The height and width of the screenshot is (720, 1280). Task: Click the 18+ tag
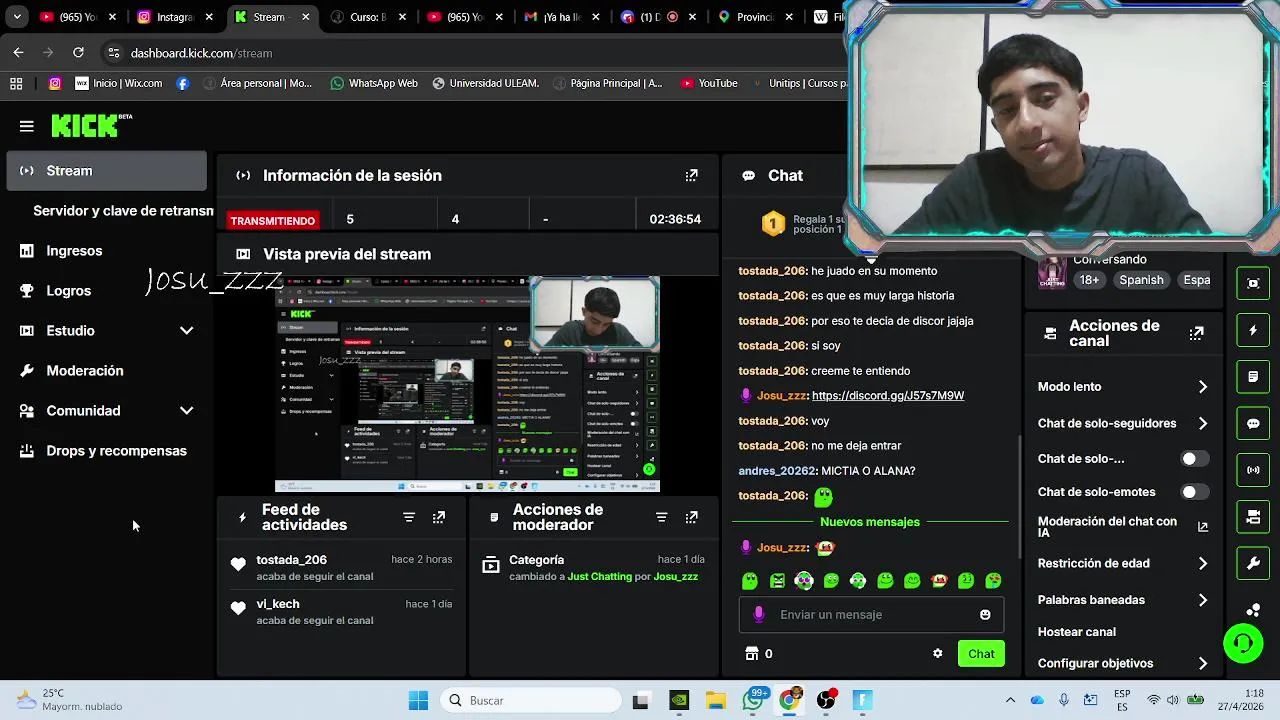[x=1089, y=280]
